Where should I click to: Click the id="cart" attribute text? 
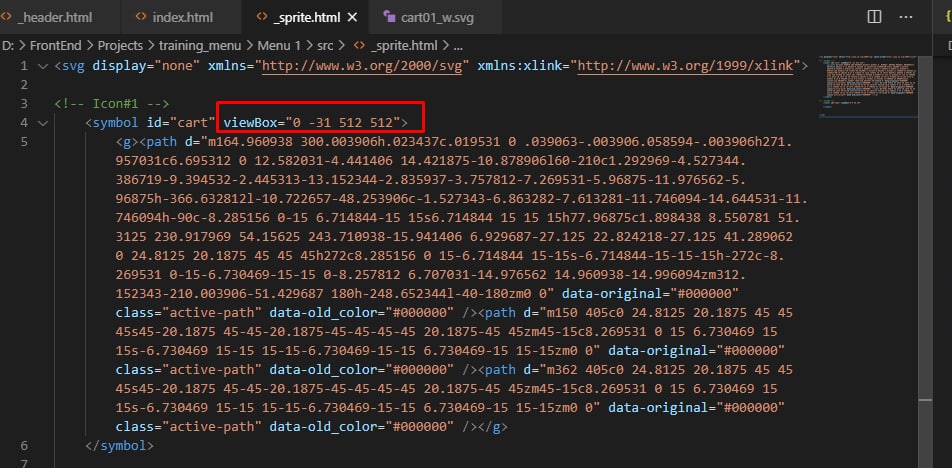pyautogui.click(x=182, y=123)
